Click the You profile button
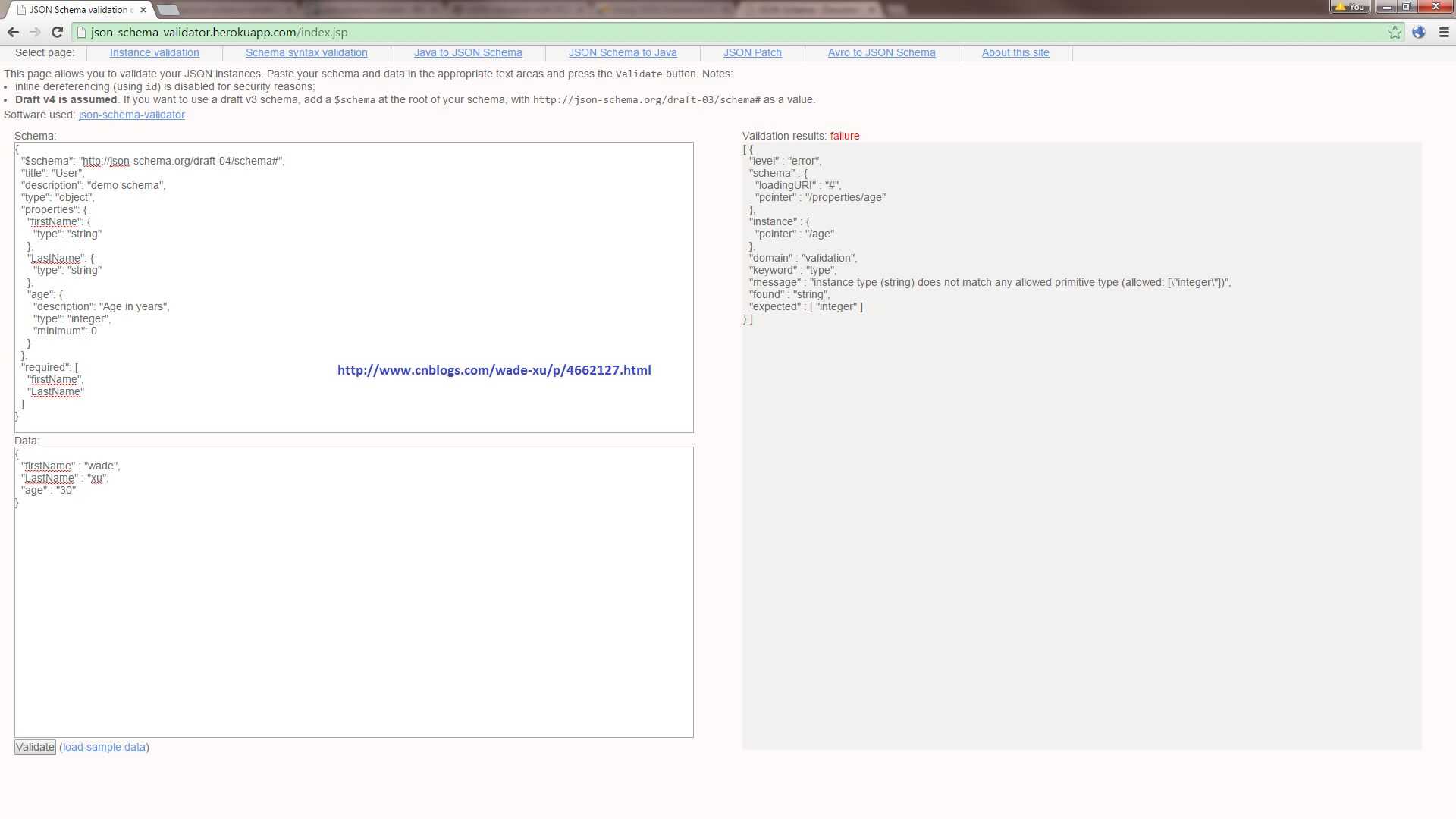 [x=1350, y=7]
